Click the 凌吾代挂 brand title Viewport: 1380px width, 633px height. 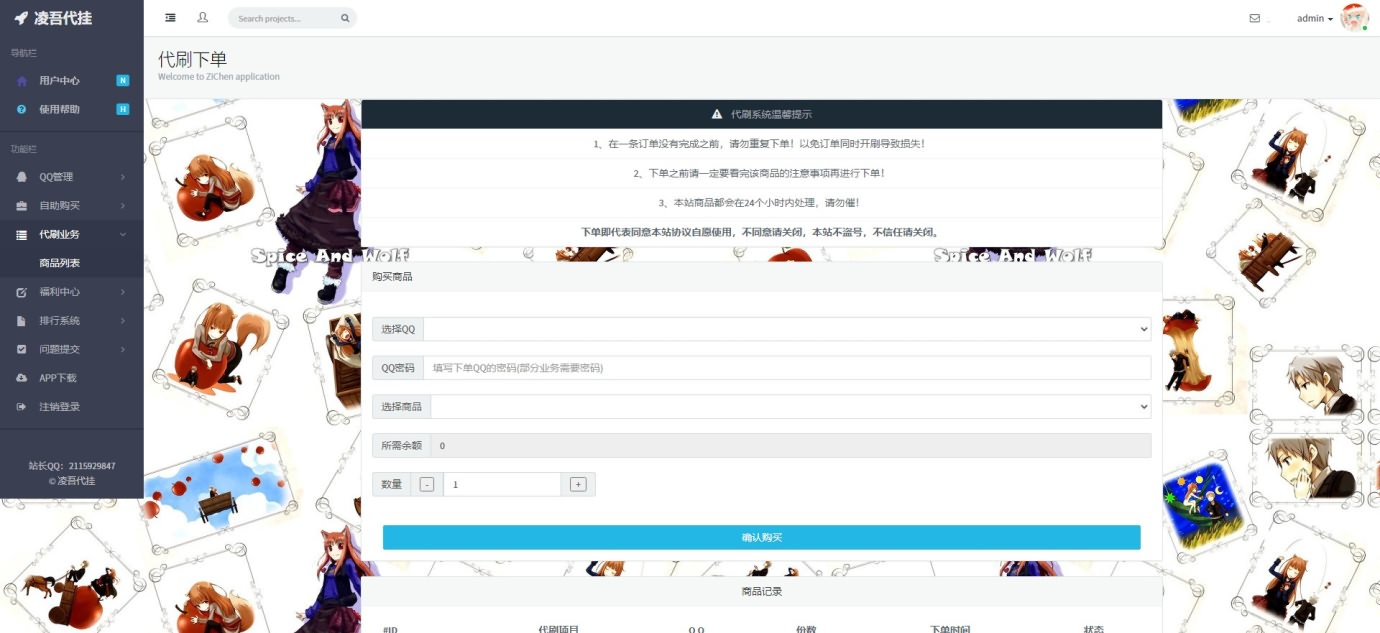(63, 18)
